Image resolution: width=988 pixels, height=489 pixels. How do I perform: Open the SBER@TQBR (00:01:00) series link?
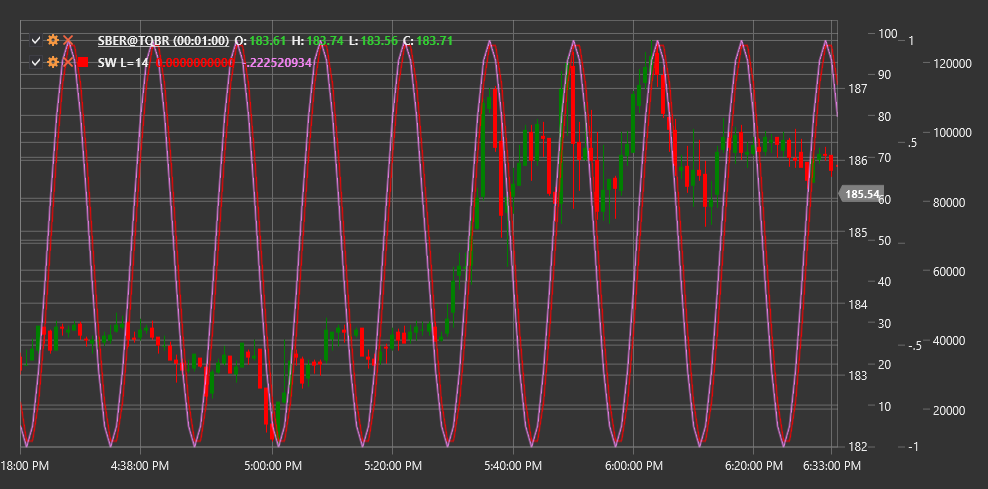click(163, 41)
